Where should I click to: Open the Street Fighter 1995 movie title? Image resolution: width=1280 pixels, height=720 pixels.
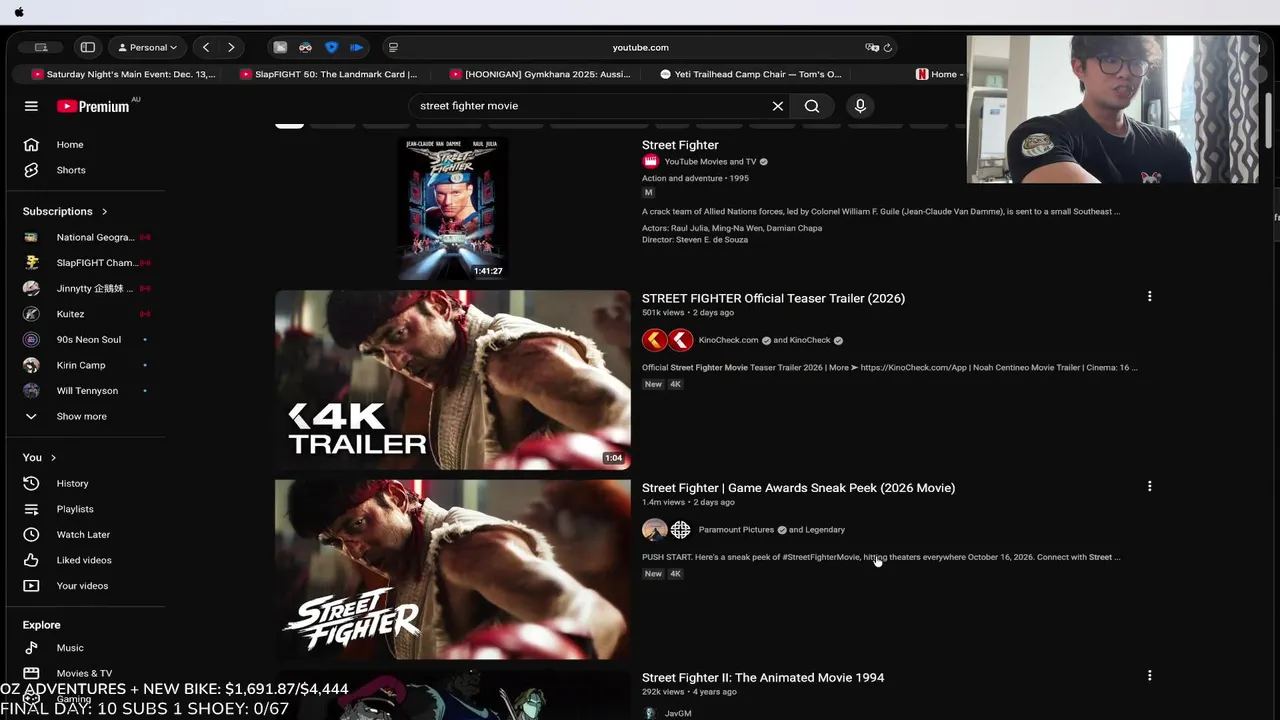(680, 145)
